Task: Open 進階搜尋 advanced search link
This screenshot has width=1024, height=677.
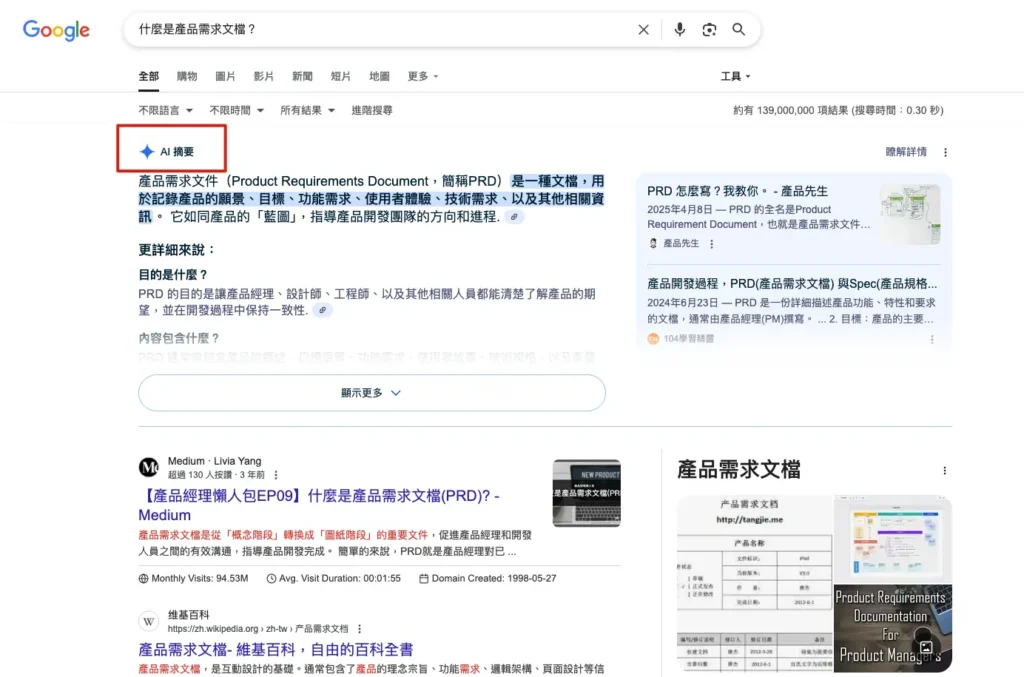Action: (x=372, y=110)
